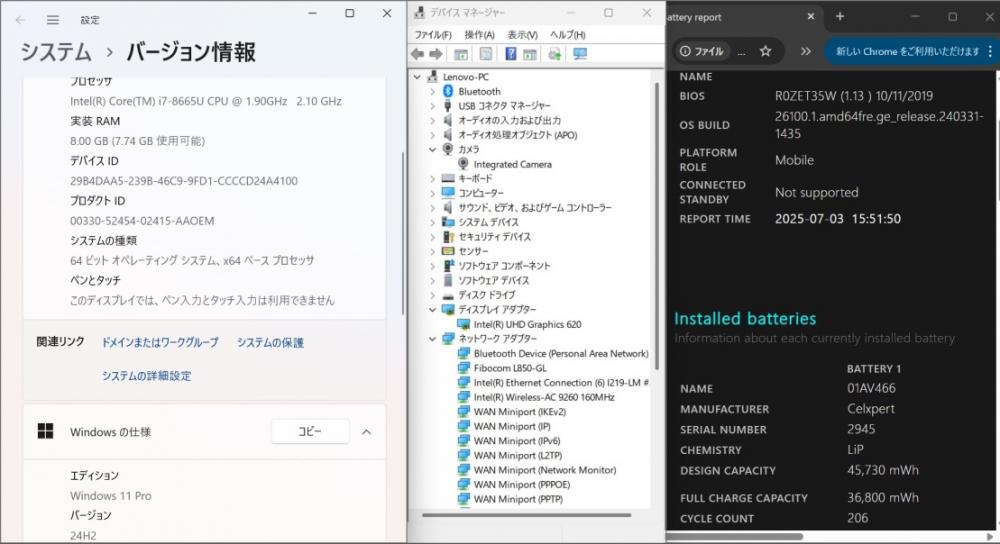Select WAN Miniport (IPv6)

tap(517, 441)
